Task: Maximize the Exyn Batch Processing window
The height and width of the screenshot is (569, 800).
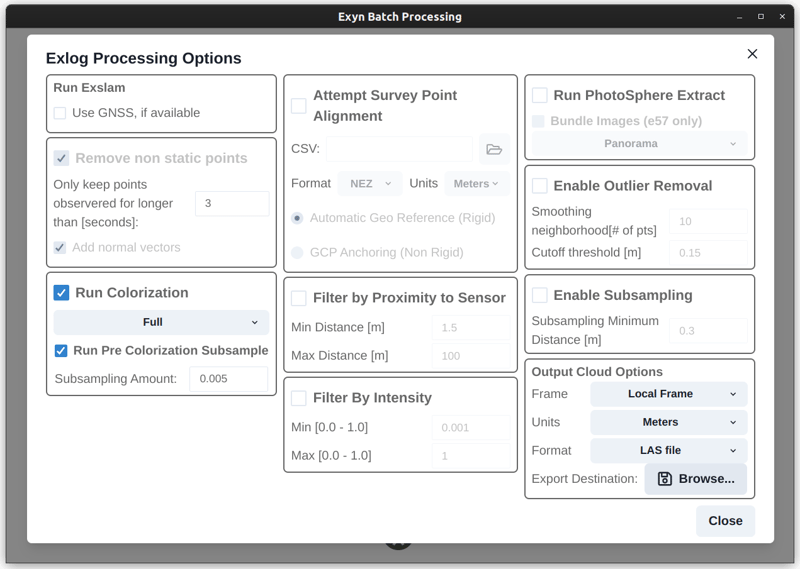Action: click(x=761, y=17)
